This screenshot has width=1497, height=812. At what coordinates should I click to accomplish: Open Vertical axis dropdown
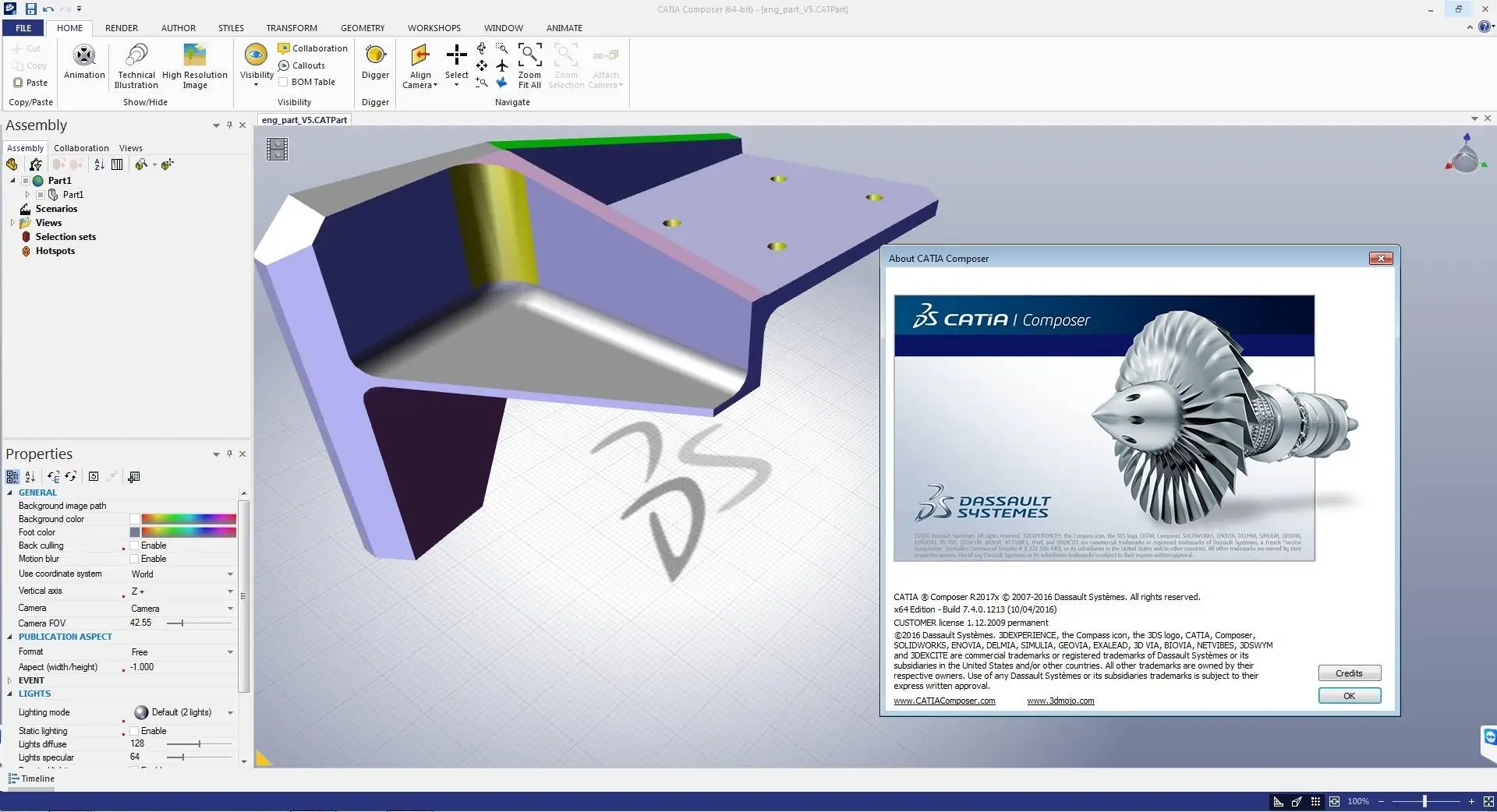point(230,591)
